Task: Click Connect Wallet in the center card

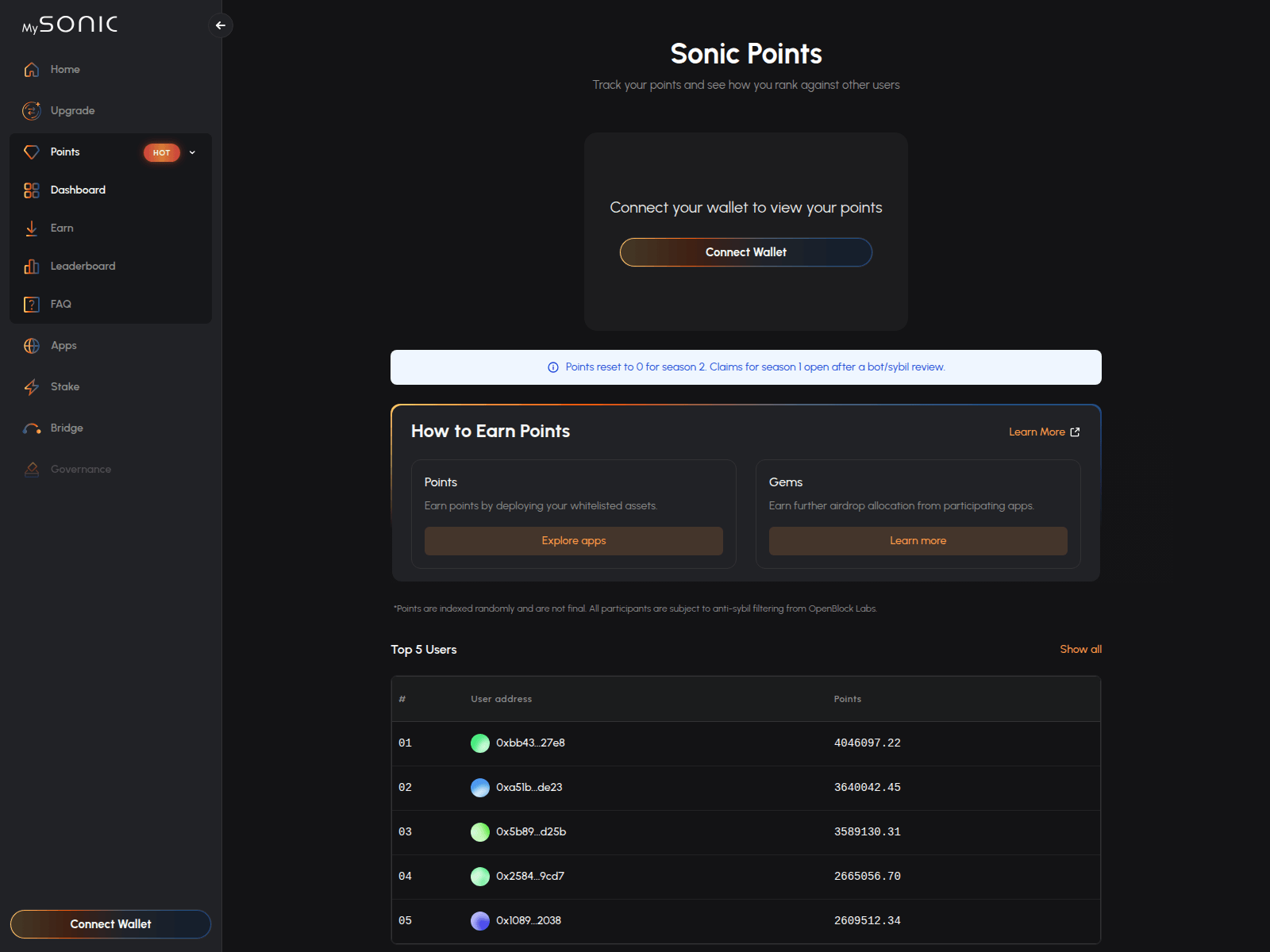Action: [746, 252]
